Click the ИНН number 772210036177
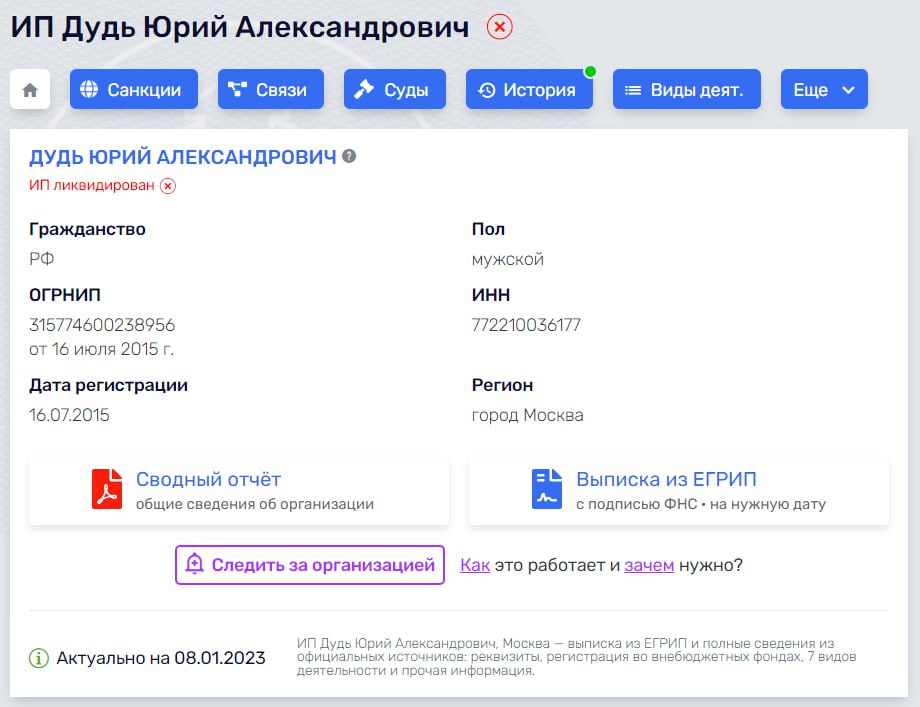The height and width of the screenshot is (707, 920). (526, 324)
